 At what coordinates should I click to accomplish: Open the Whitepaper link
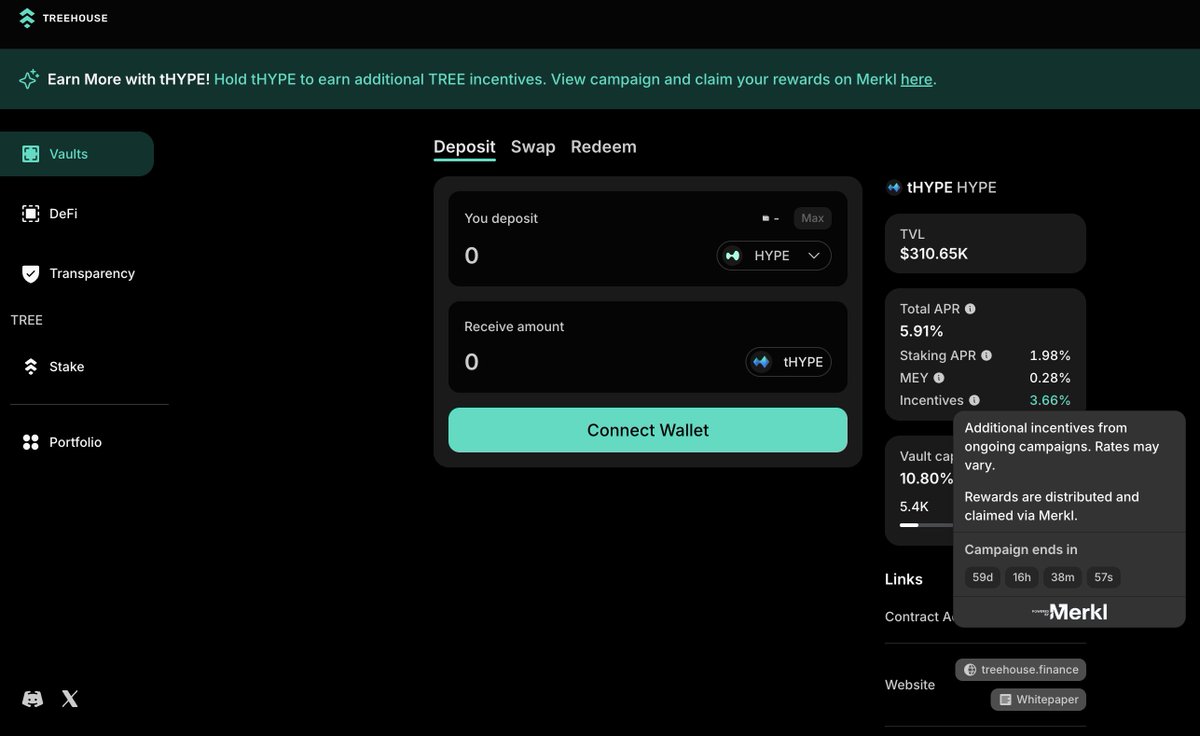1038,700
